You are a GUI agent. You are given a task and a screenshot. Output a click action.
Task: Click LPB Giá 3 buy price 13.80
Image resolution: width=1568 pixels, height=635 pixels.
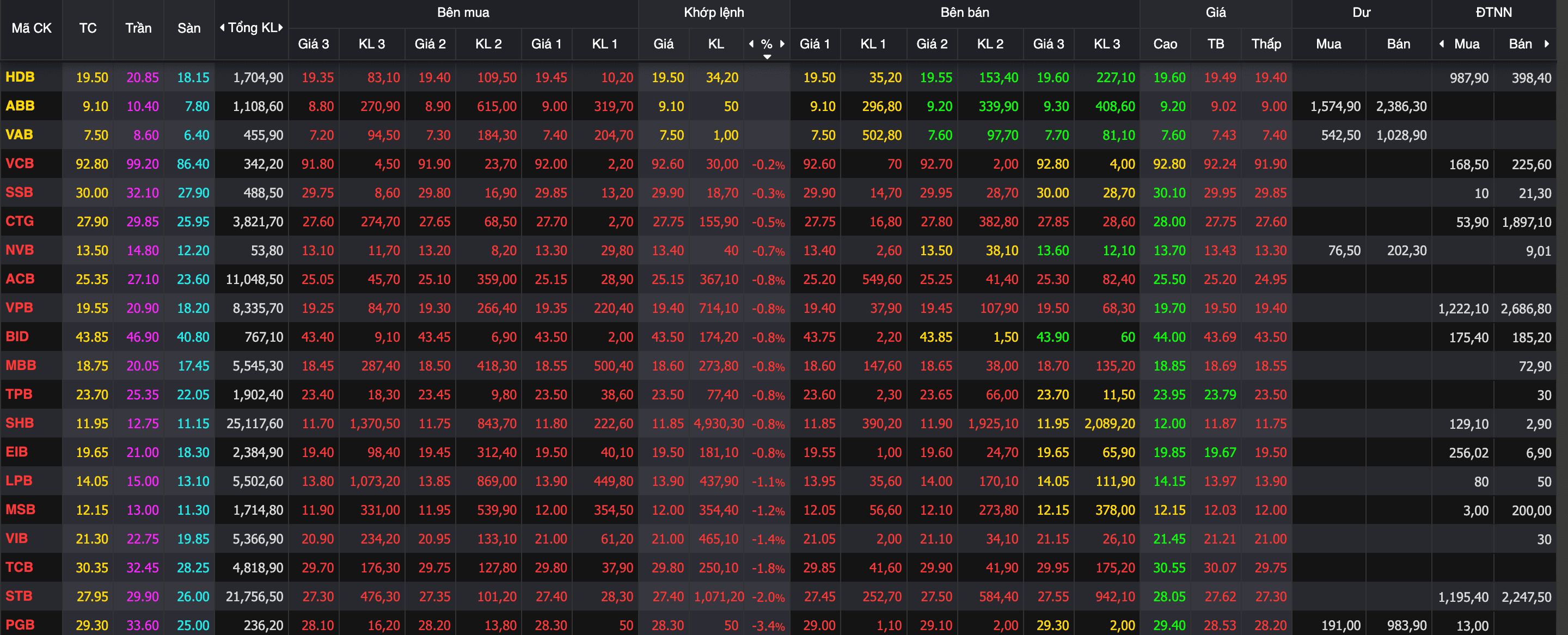point(318,481)
